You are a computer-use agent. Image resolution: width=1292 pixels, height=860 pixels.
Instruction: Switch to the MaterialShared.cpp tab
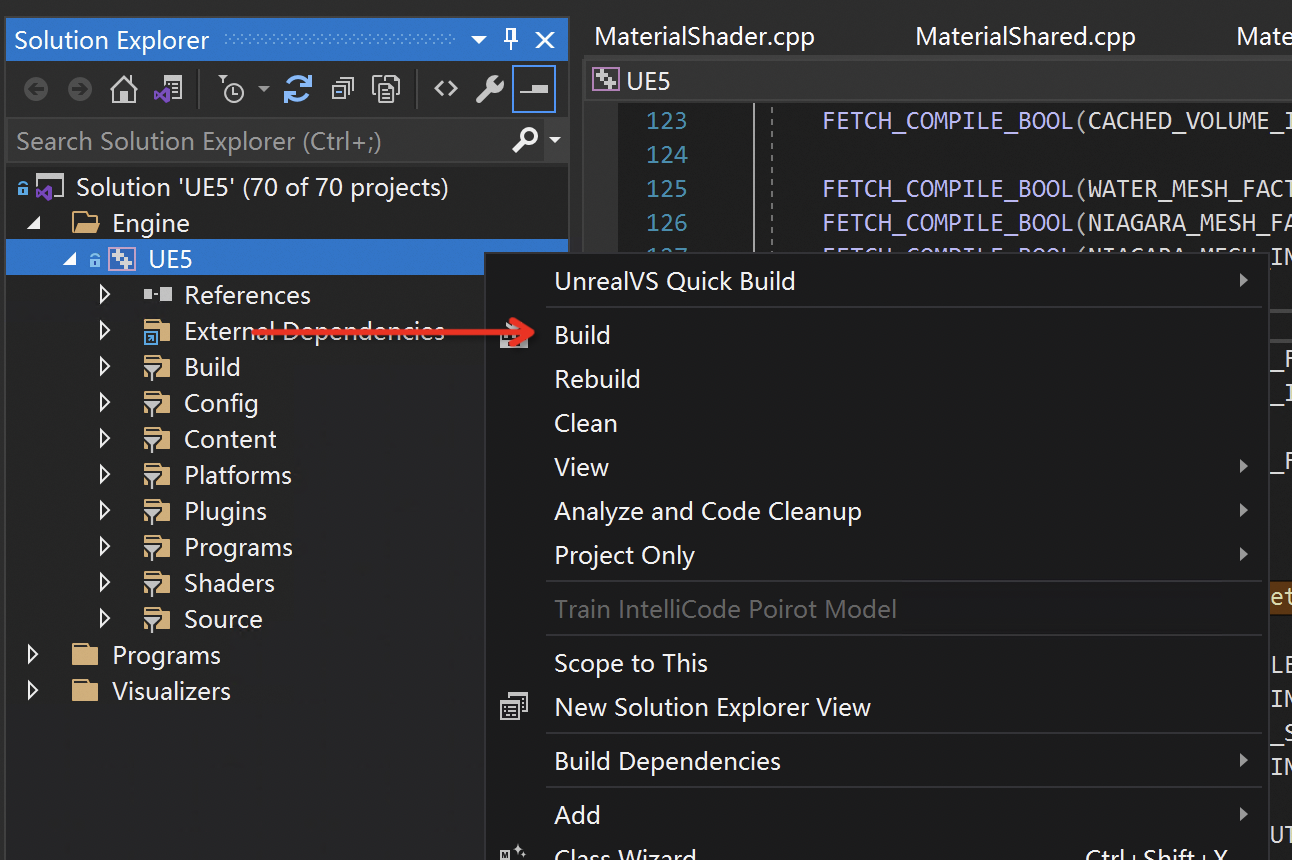pos(1025,37)
